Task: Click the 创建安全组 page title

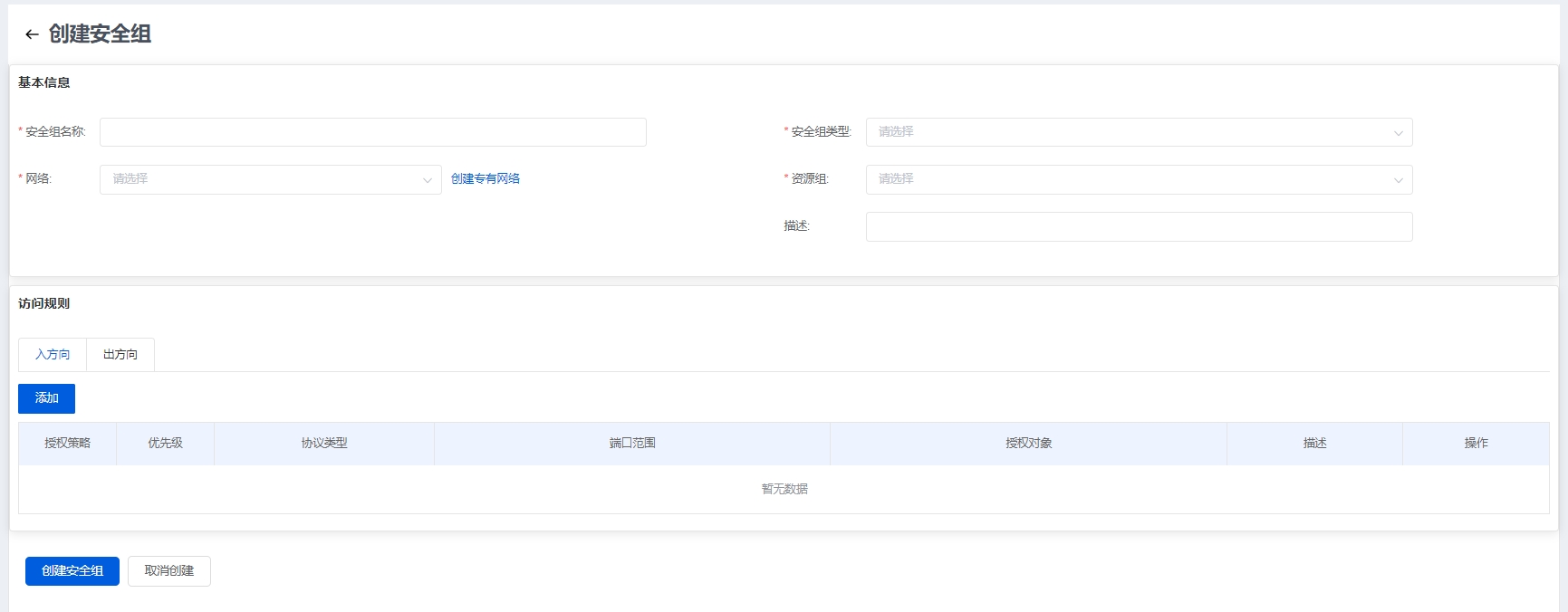Action: coord(100,34)
